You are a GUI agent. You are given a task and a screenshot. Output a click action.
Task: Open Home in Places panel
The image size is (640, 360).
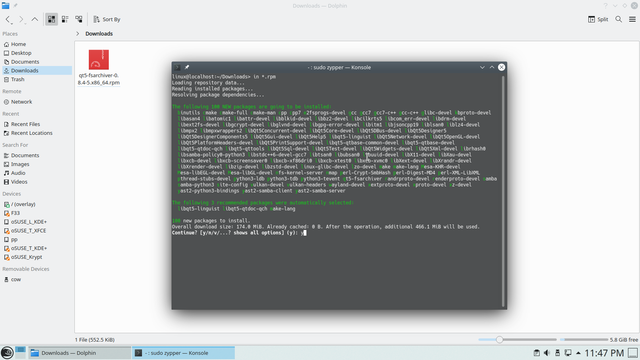click(x=18, y=44)
